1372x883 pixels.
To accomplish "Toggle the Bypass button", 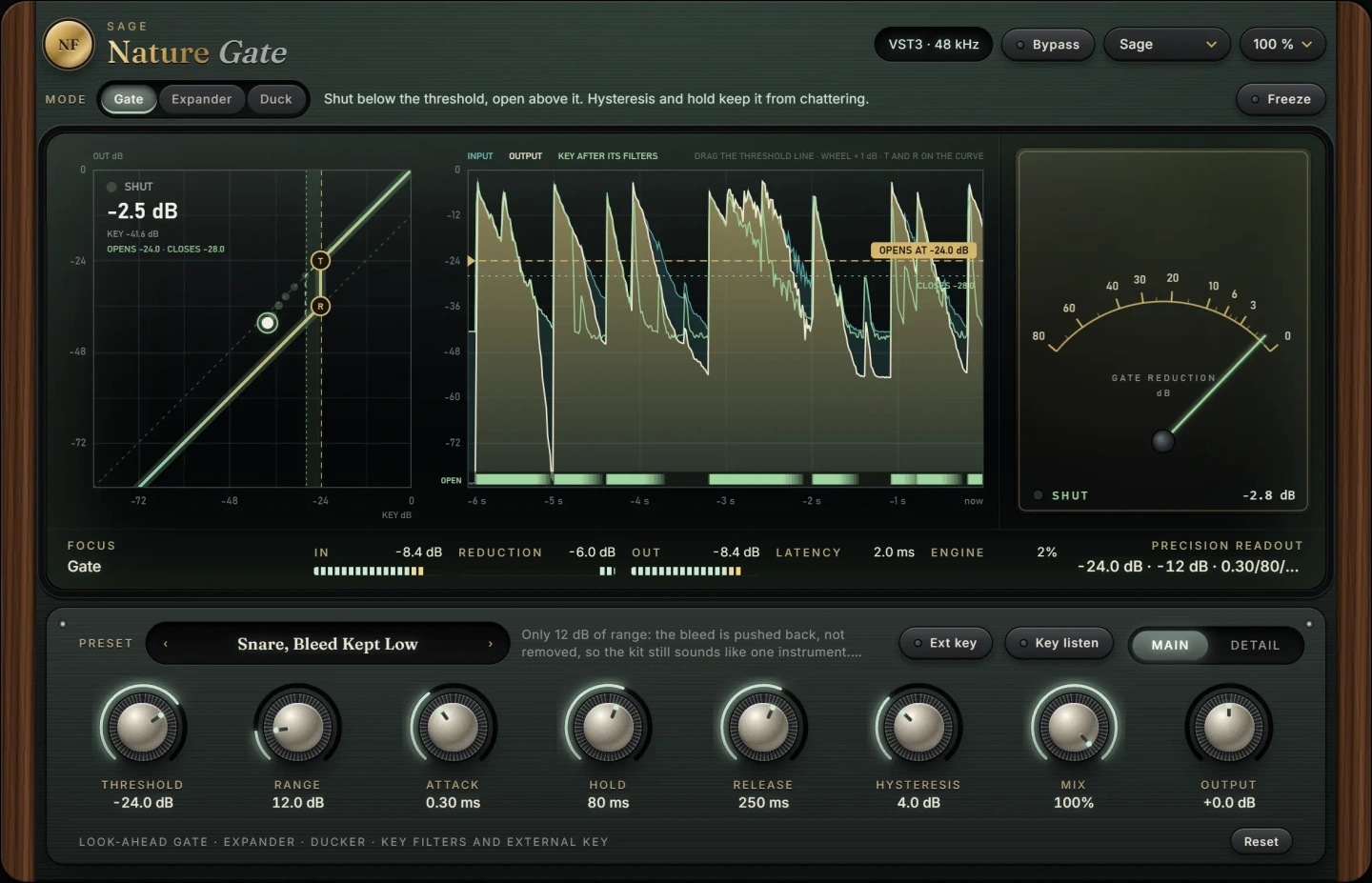I will pyautogui.click(x=1047, y=45).
